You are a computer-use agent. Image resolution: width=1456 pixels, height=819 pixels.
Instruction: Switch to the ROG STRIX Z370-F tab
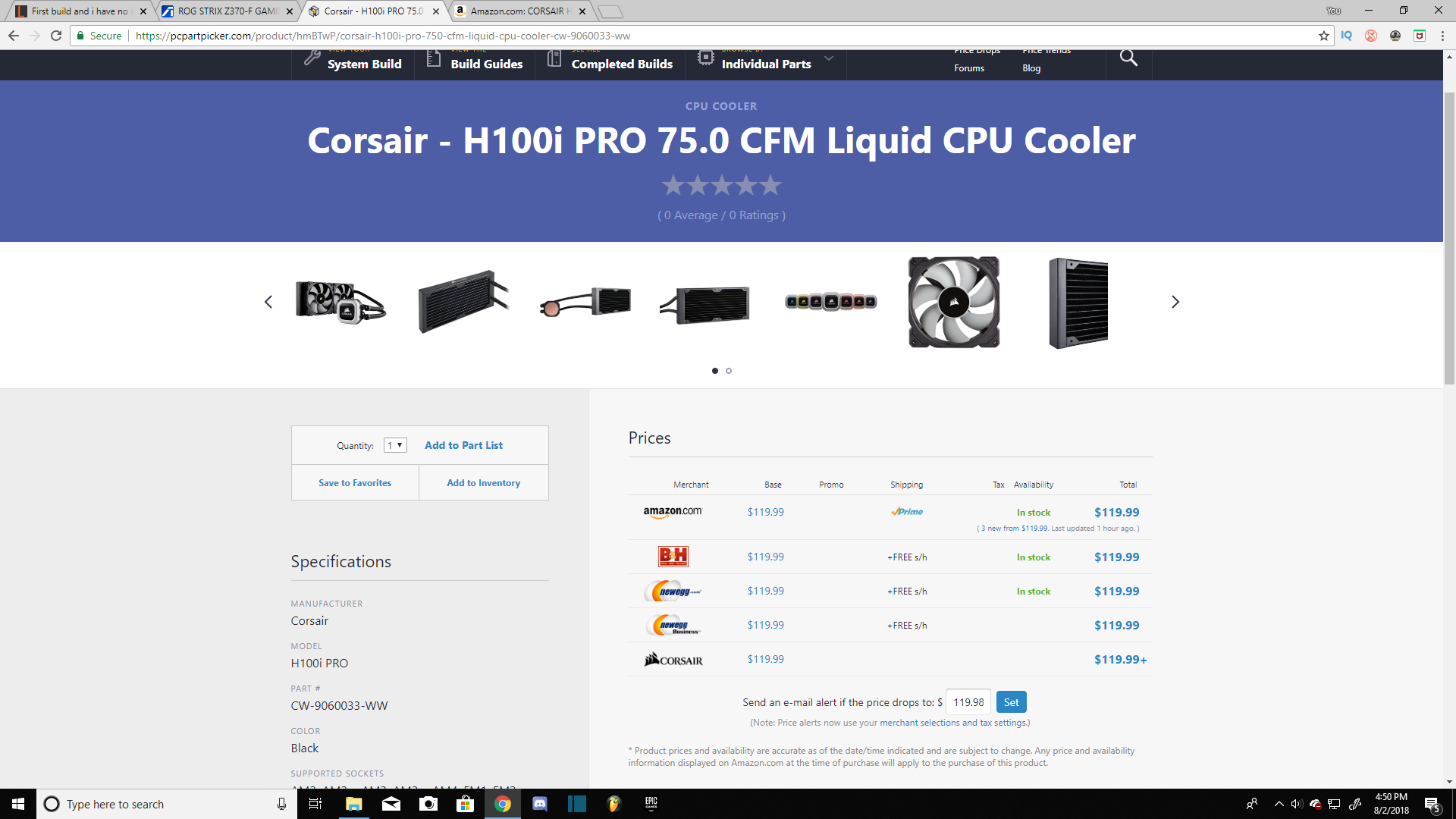[x=227, y=11]
